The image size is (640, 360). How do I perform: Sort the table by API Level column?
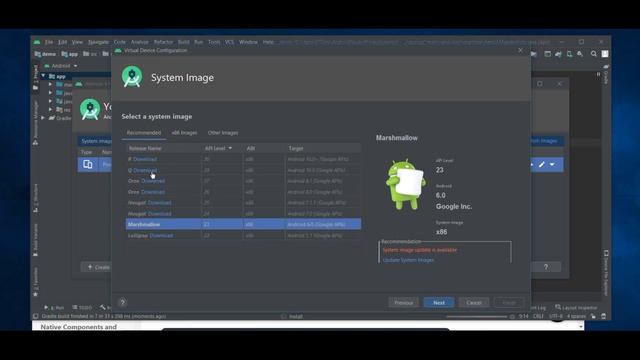click(218, 148)
